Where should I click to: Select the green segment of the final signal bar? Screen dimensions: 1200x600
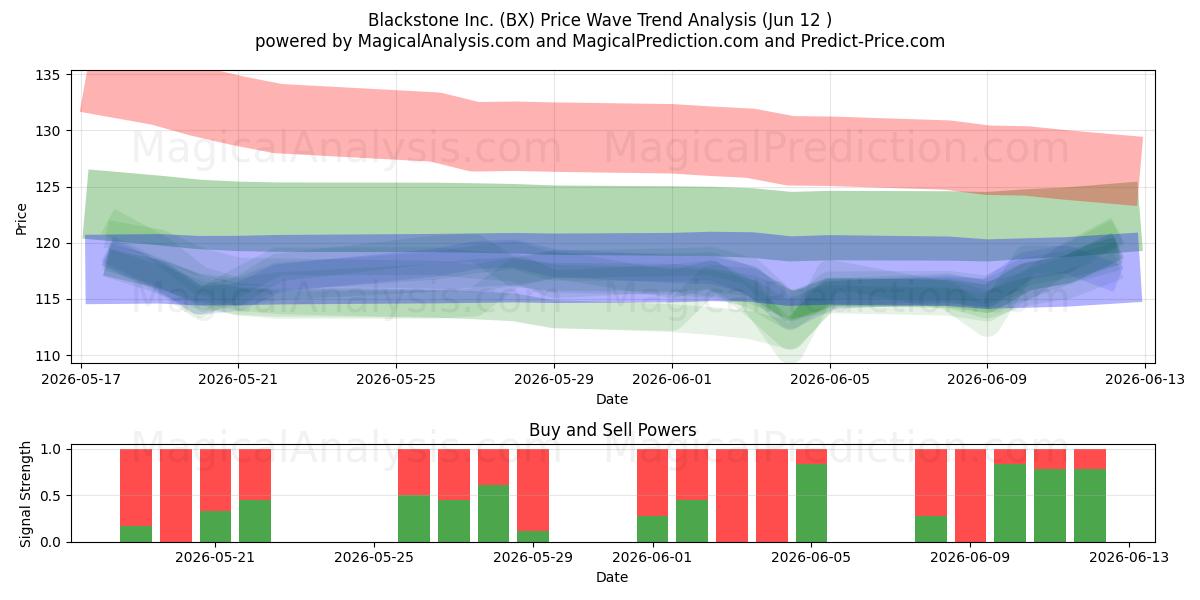pos(1090,505)
